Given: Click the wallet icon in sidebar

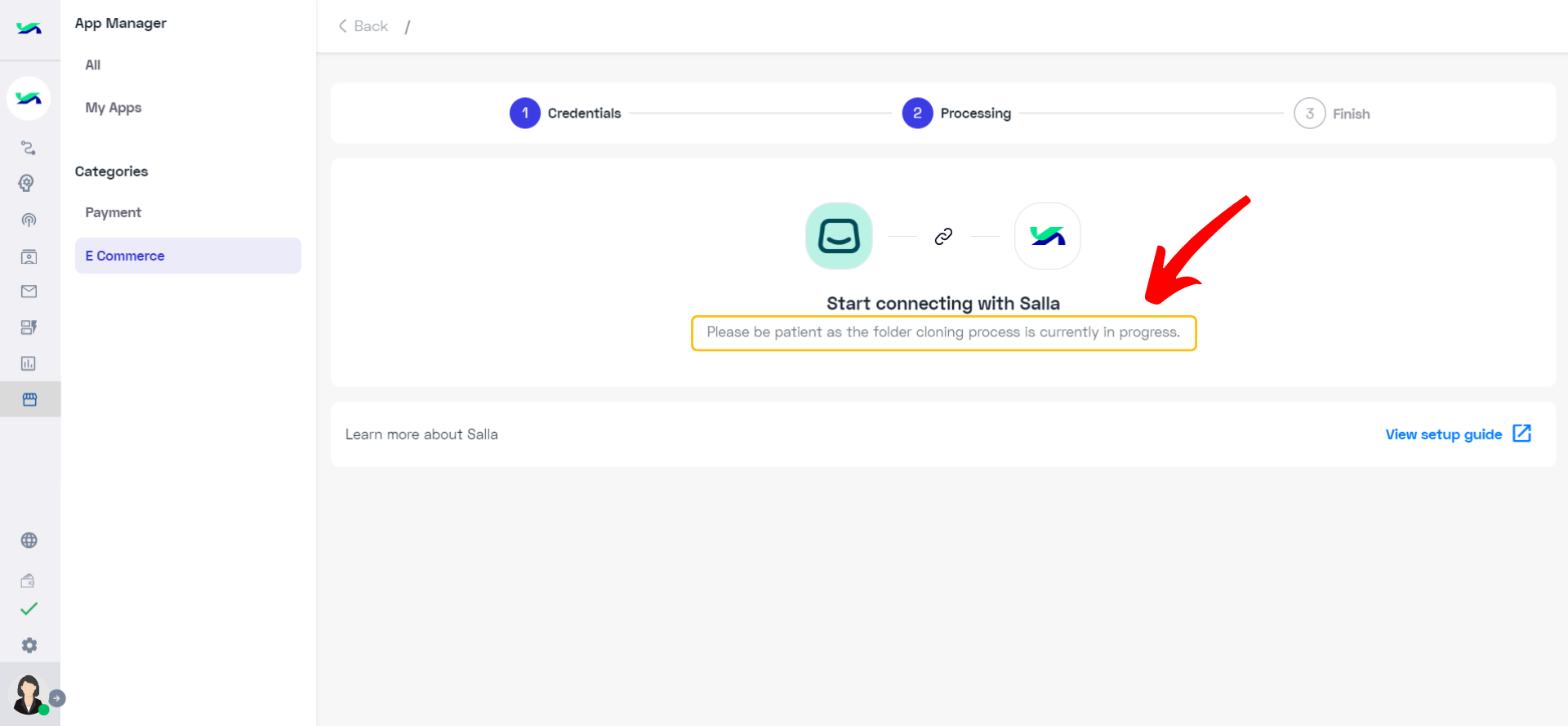Looking at the screenshot, I should pos(28,581).
